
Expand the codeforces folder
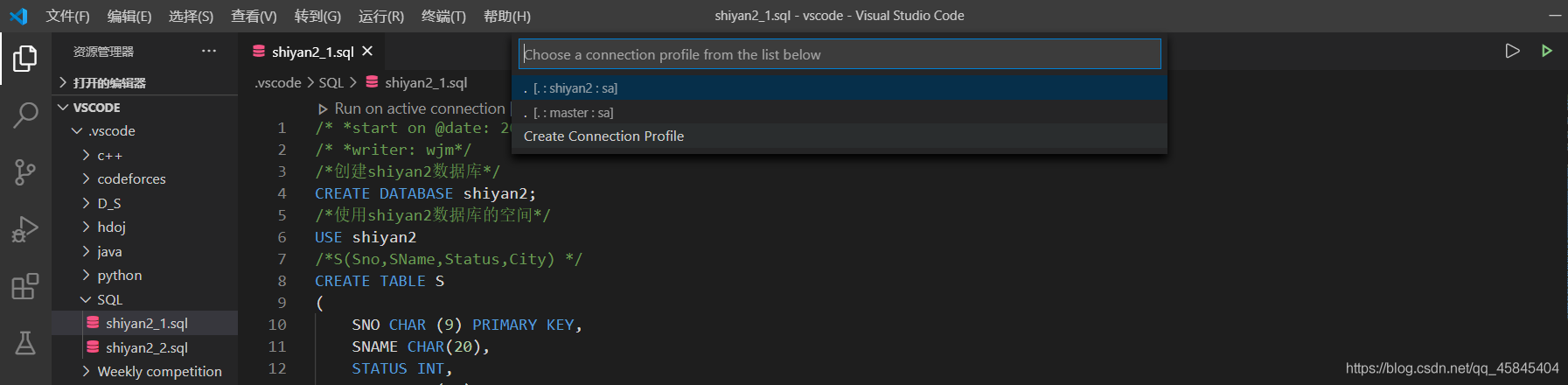point(131,178)
